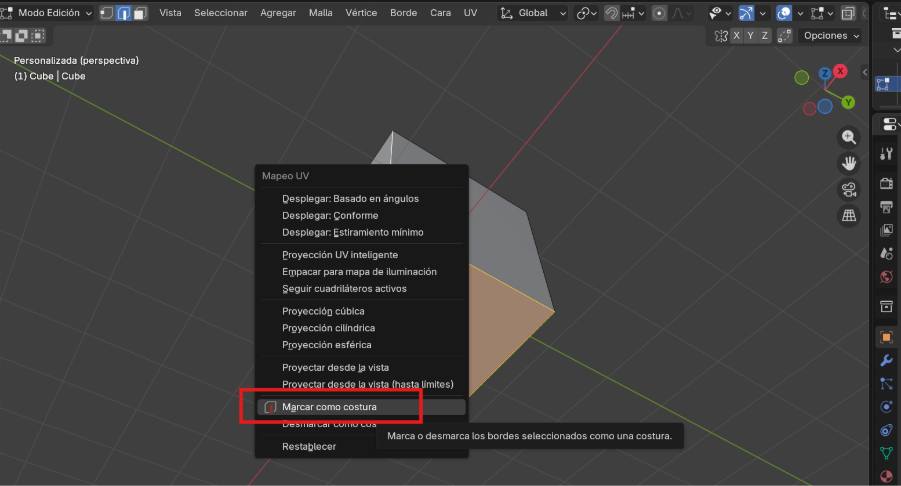Expand overlays options arrow
The image size is (901, 486).
click(x=800, y=13)
